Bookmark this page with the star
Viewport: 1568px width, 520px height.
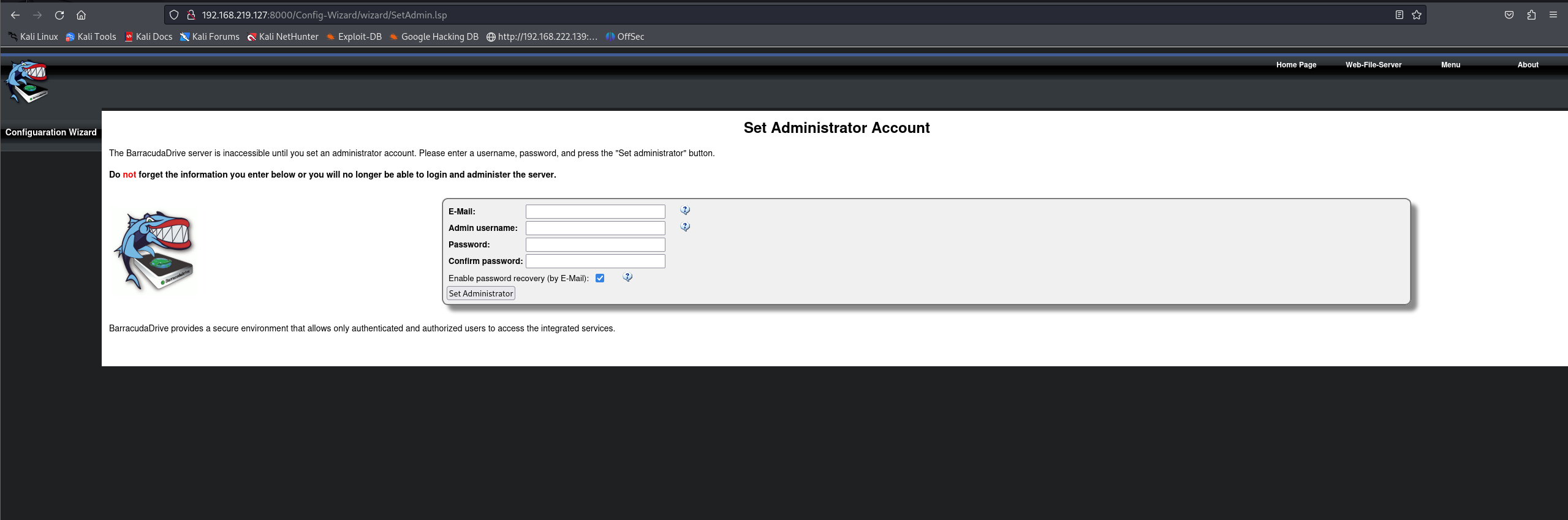point(1417,15)
